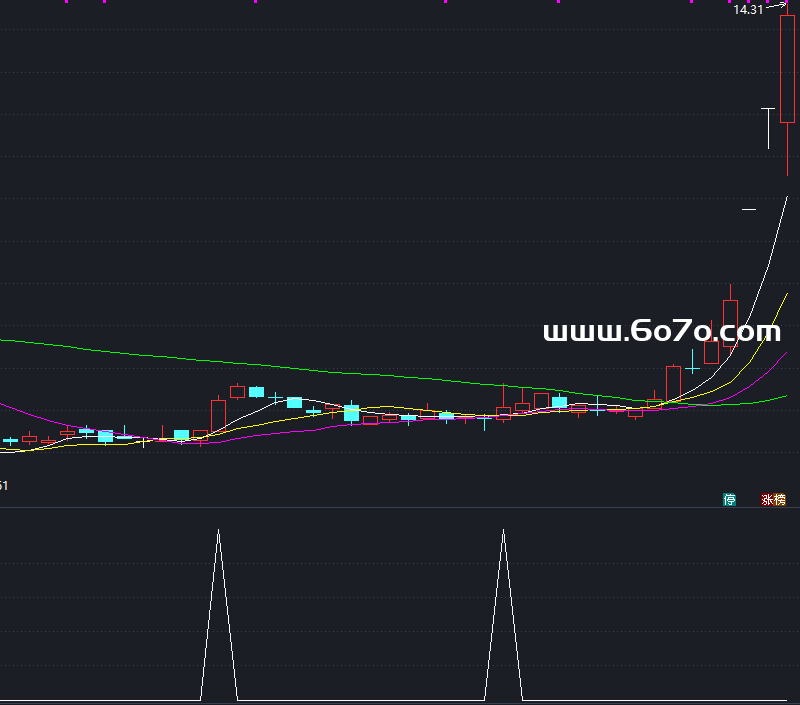Click the first white indicator spike peak
Screen dimensions: 800x705
[218, 531]
